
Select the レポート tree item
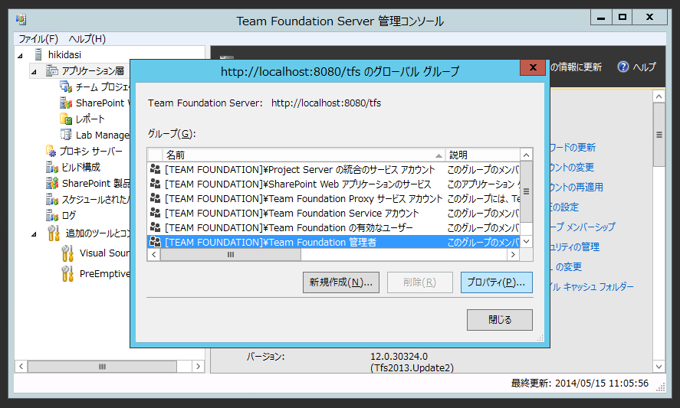pos(90,119)
